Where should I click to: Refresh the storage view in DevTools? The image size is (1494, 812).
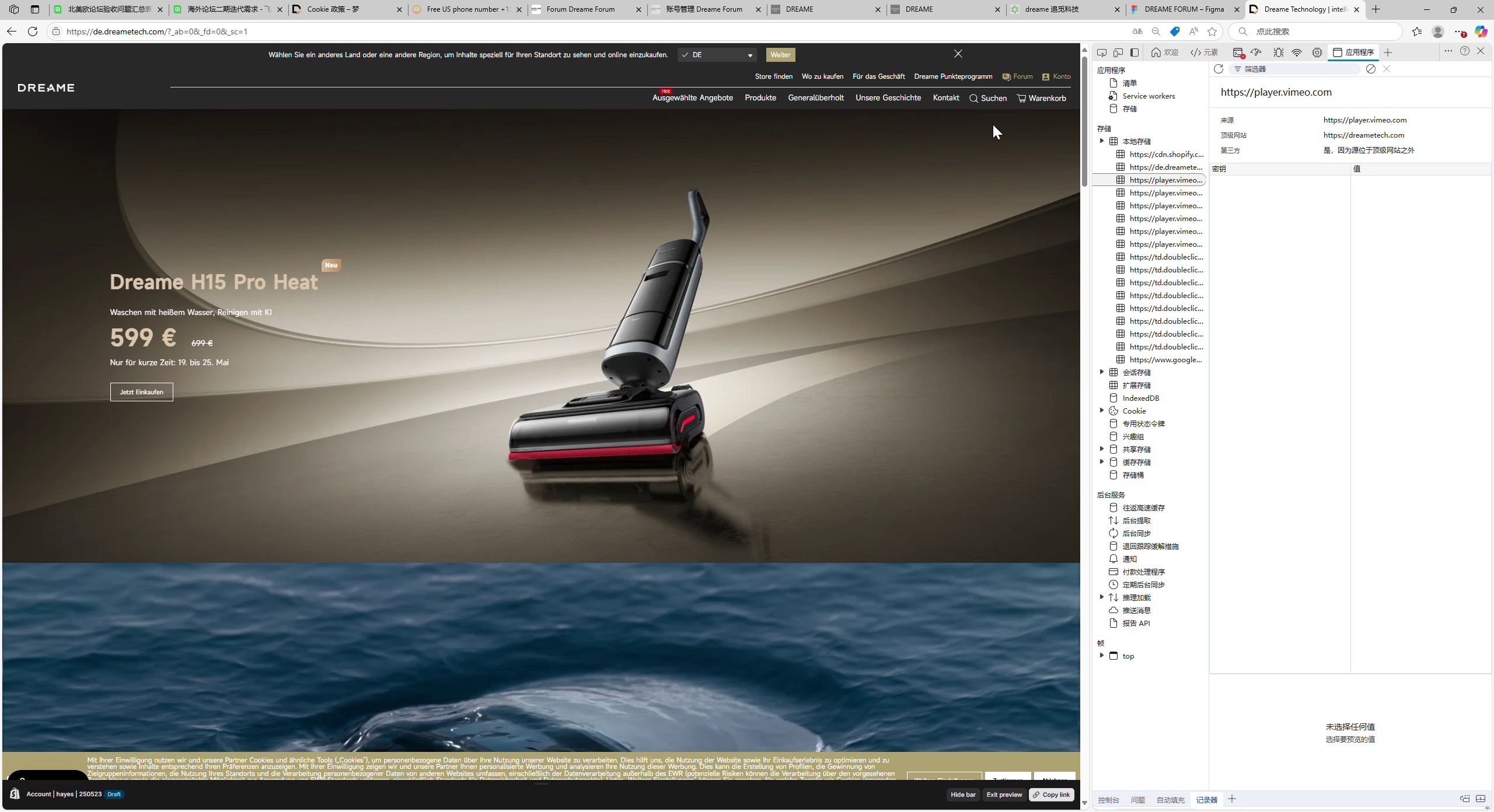(1219, 69)
